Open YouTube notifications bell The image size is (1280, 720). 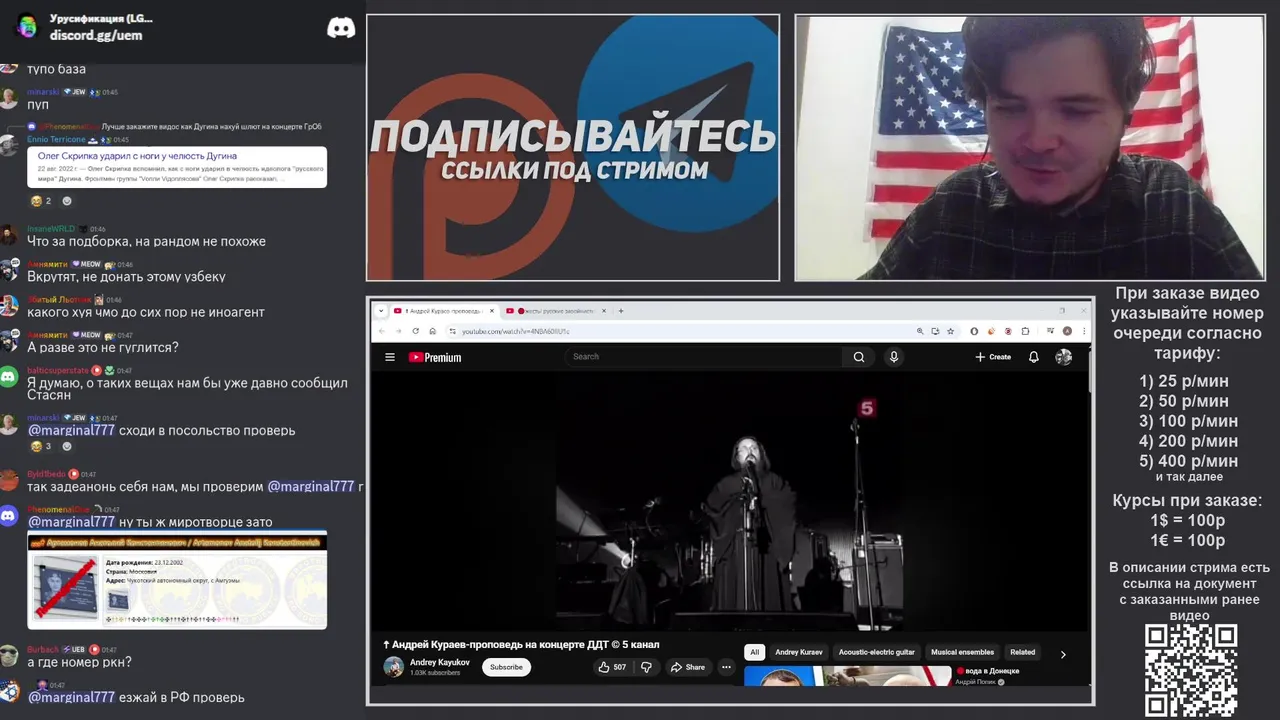pos(1034,357)
